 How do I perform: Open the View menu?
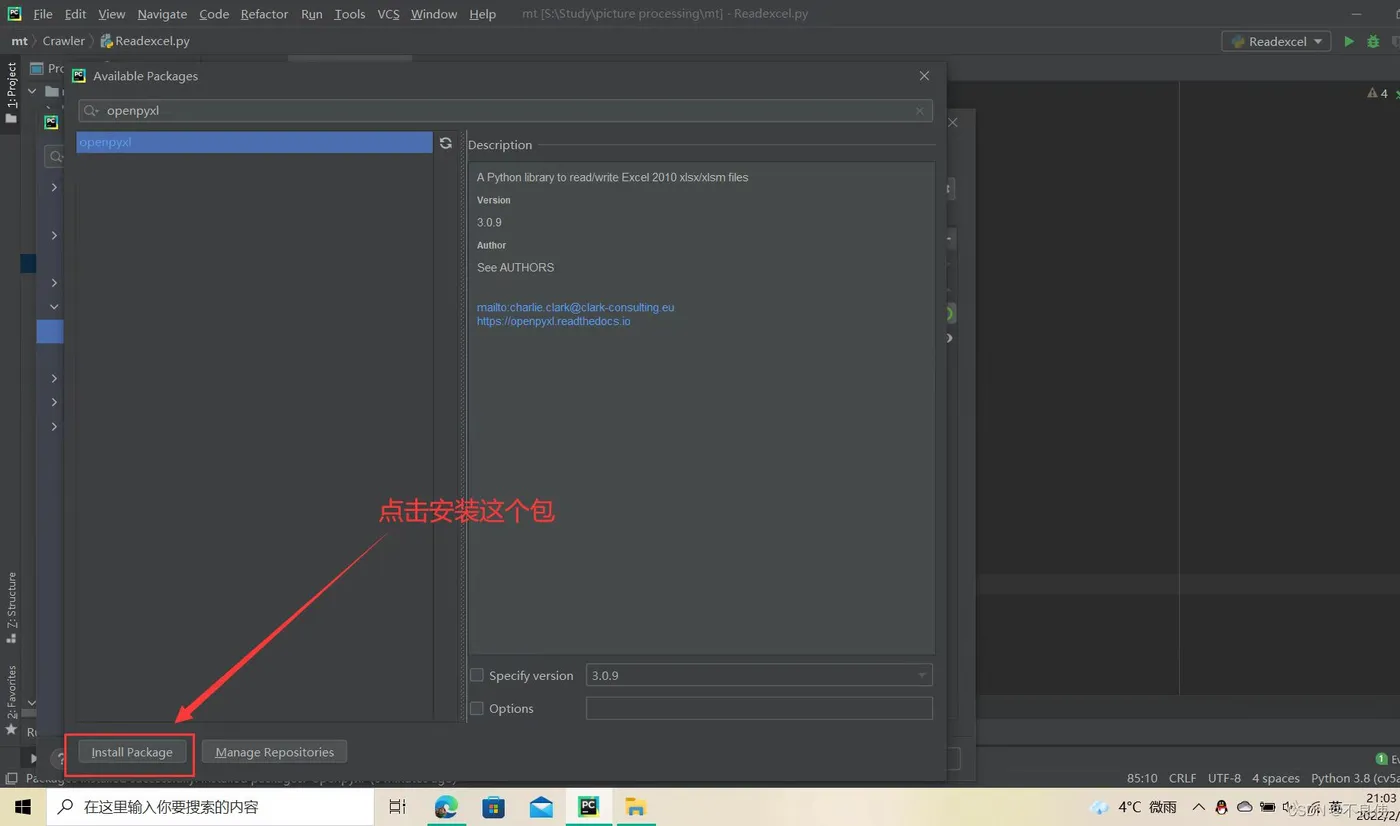tap(112, 14)
